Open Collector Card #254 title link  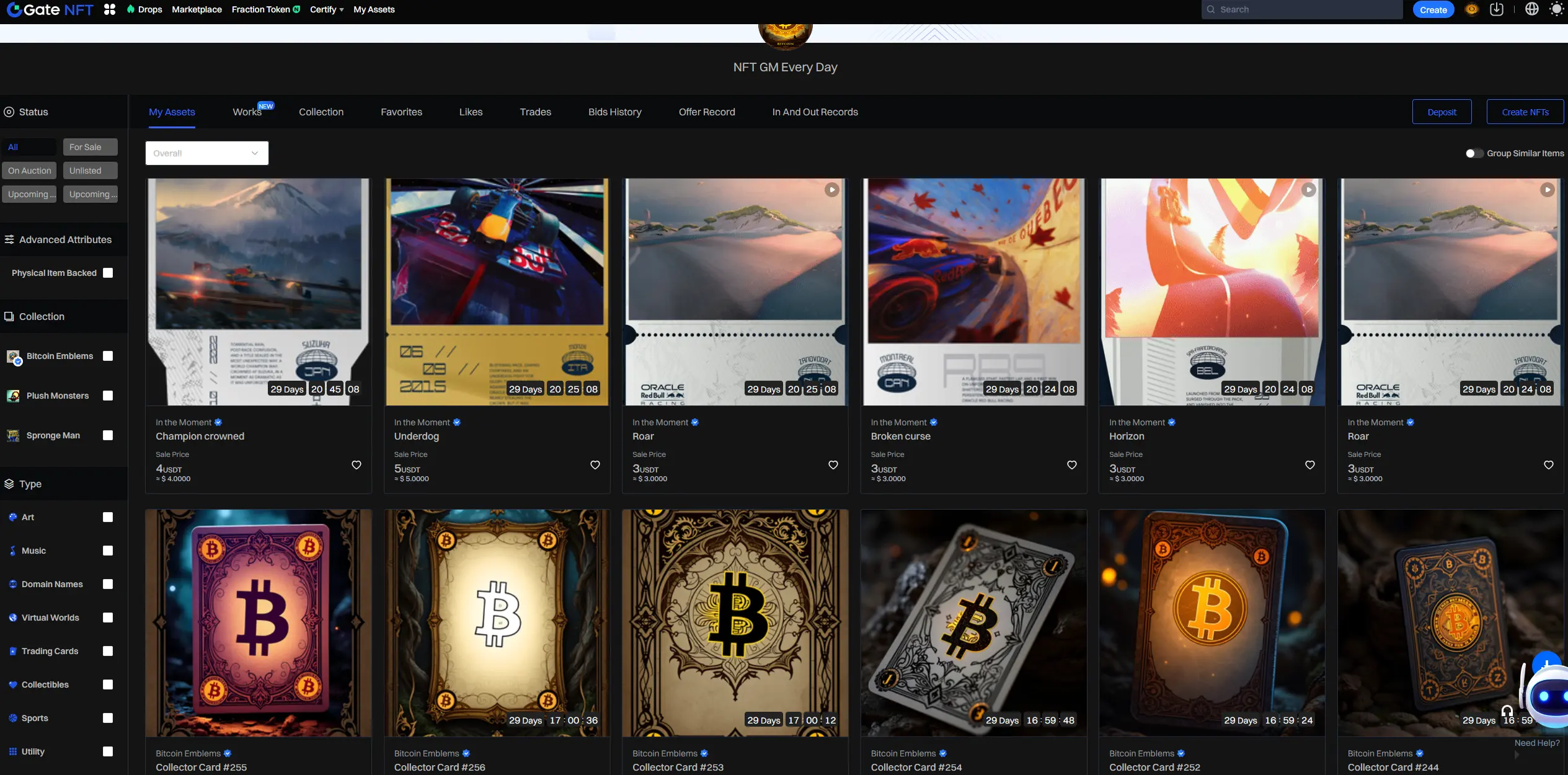pyautogui.click(x=916, y=768)
